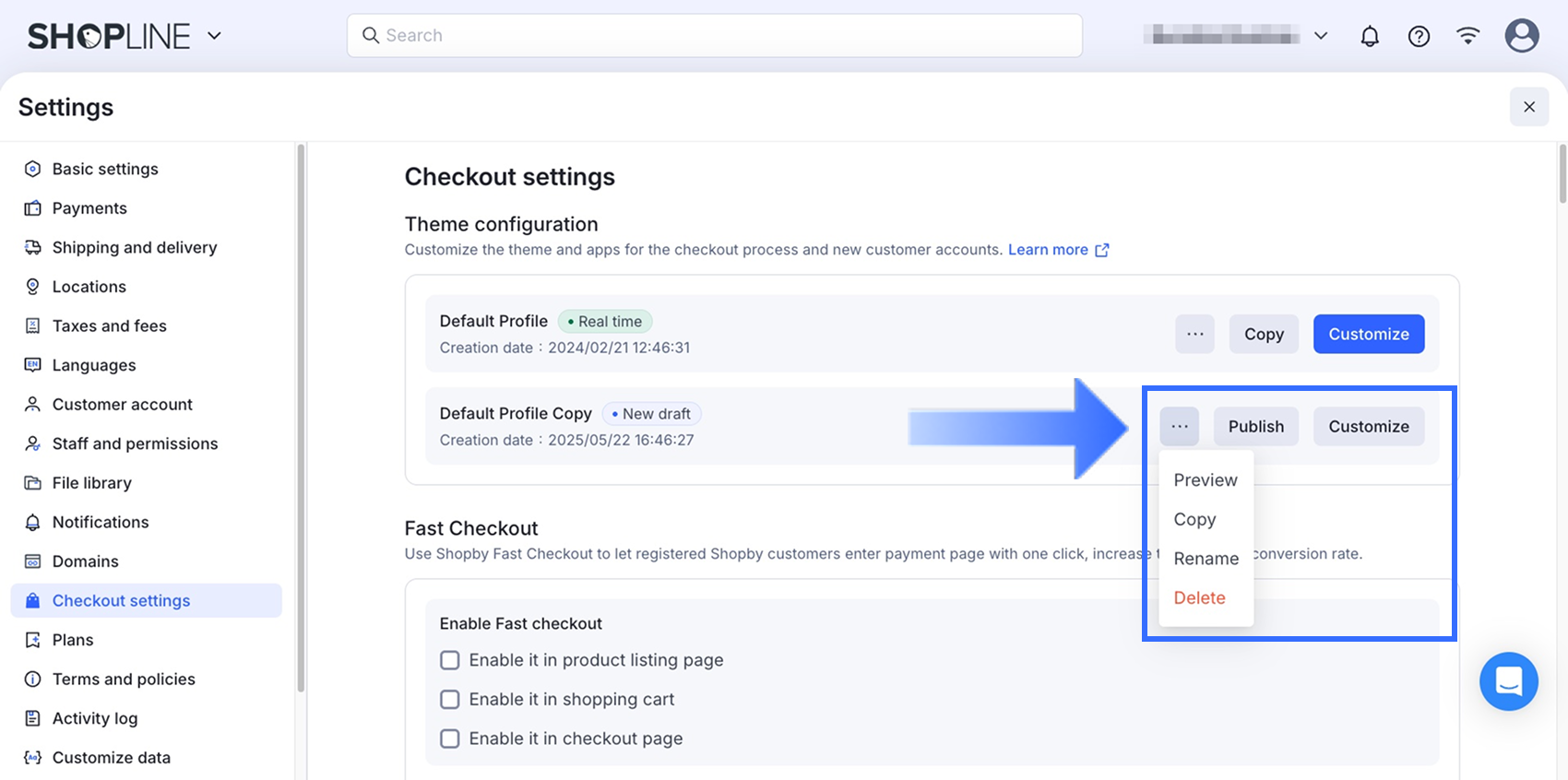Expand the SHOPLINE logo dropdown arrow
Screen dimensions: 1568x780
pyautogui.click(x=214, y=36)
